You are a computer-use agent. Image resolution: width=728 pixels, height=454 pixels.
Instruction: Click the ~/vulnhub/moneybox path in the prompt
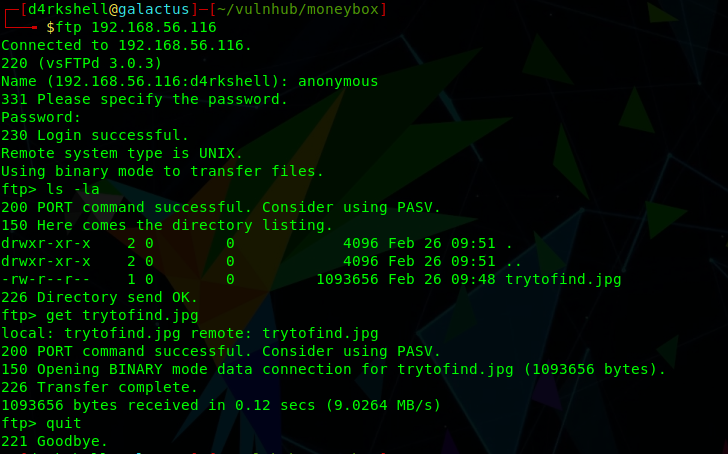[298, 9]
